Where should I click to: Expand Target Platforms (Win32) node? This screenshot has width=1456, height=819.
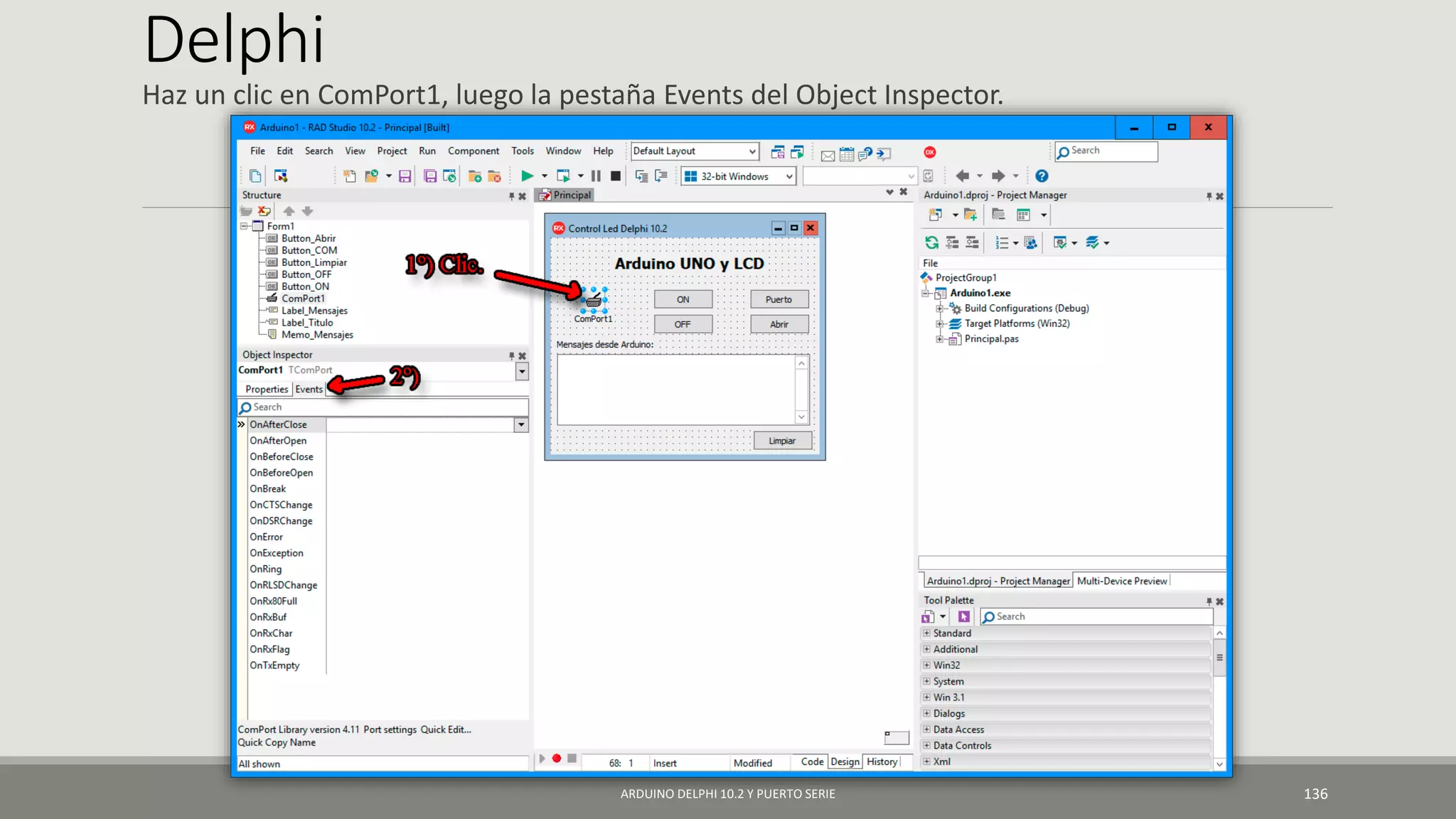point(940,323)
